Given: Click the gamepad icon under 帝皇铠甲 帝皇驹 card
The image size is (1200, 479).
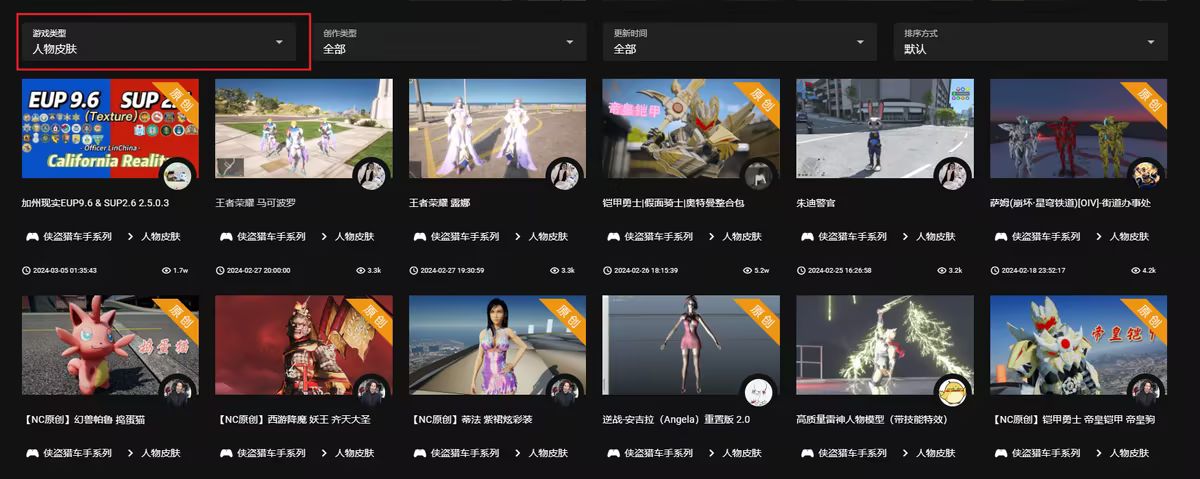Looking at the screenshot, I should point(1001,453).
